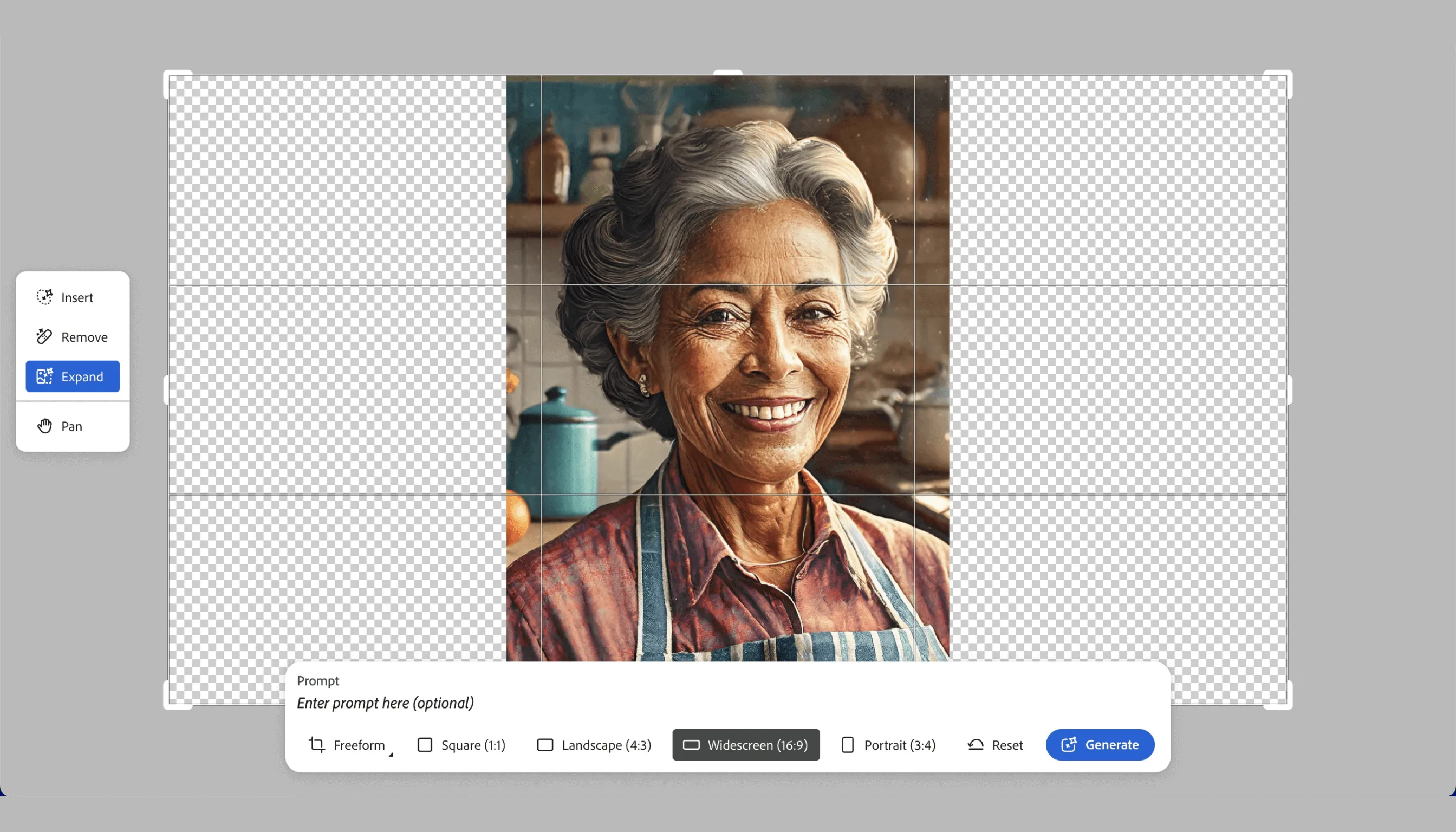Click the Freeform crop icon
Viewport: 1456px width, 832px height.
[x=317, y=745]
